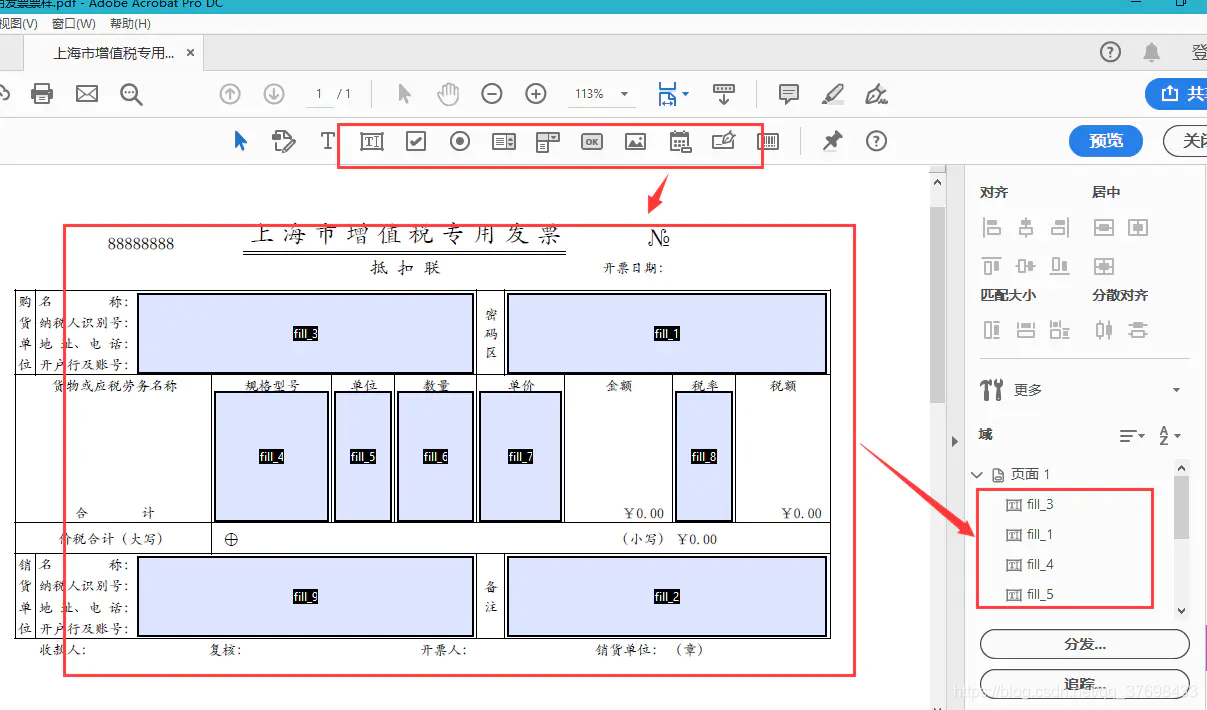The height and width of the screenshot is (710, 1207).
Task: Close the 上海市增值税专用 document tab
Action: (191, 53)
